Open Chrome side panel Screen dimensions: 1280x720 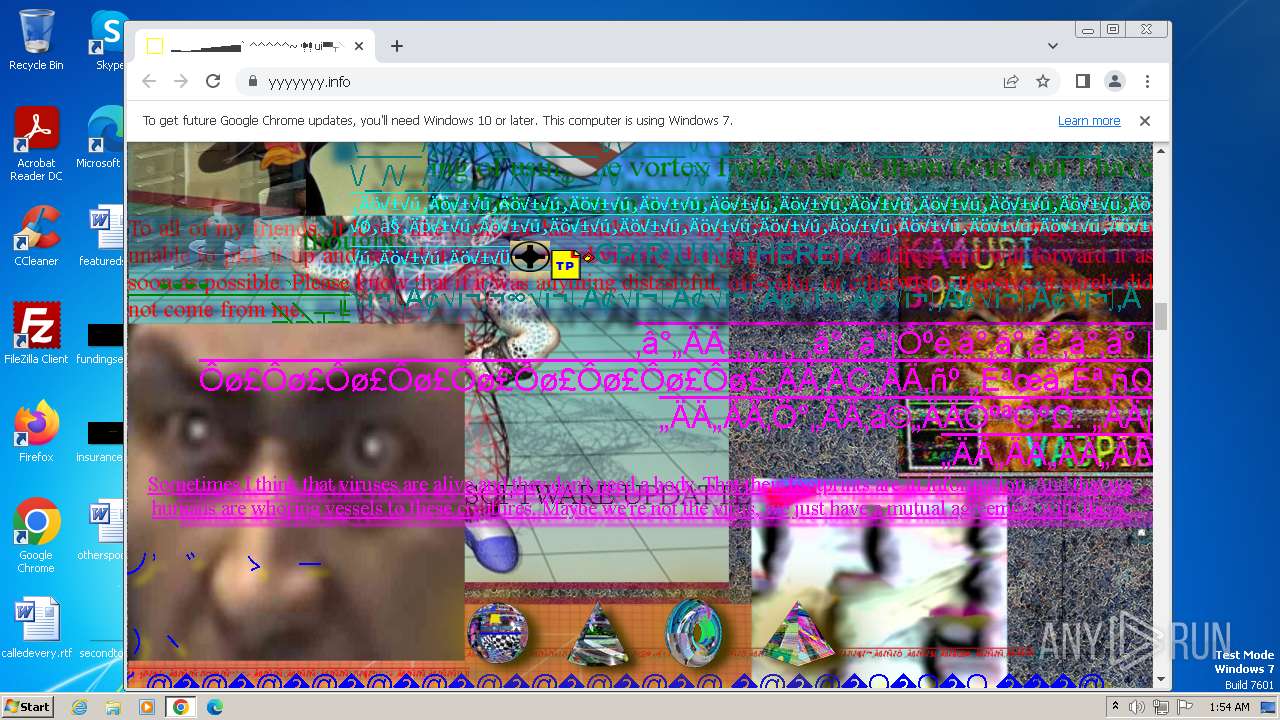[1083, 81]
